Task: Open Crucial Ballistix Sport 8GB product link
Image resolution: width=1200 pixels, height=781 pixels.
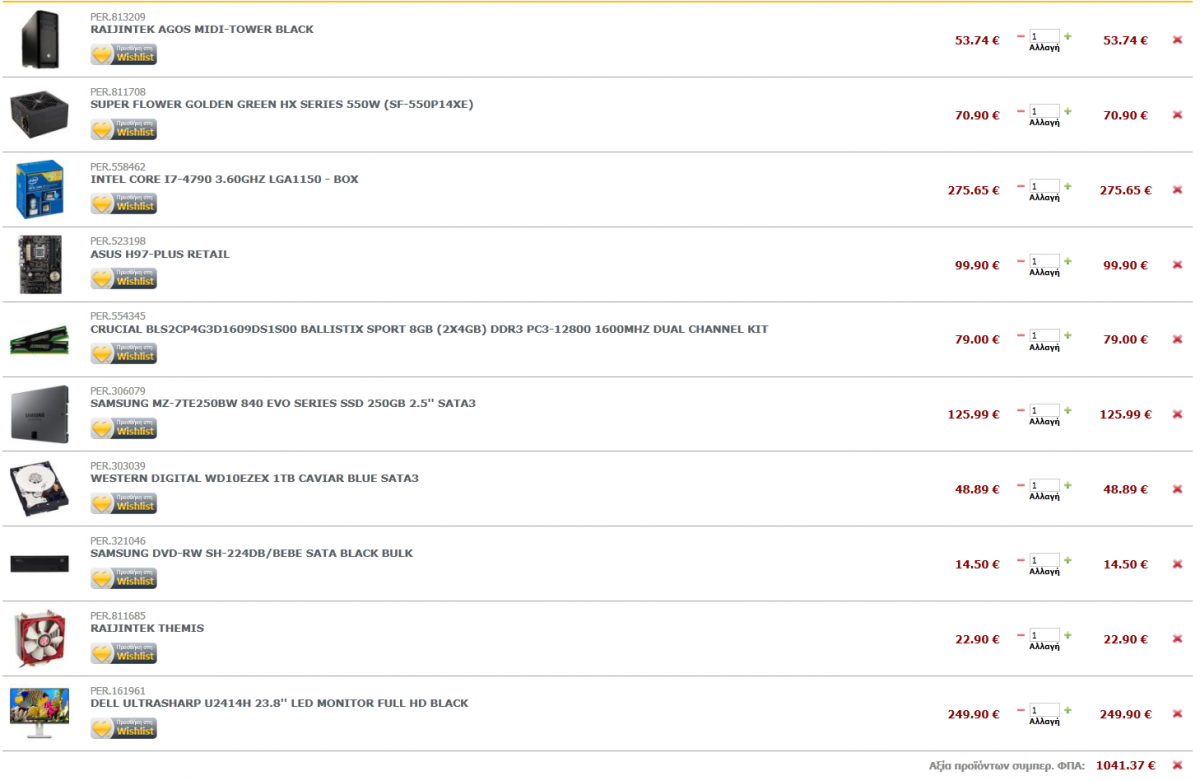Action: point(429,329)
